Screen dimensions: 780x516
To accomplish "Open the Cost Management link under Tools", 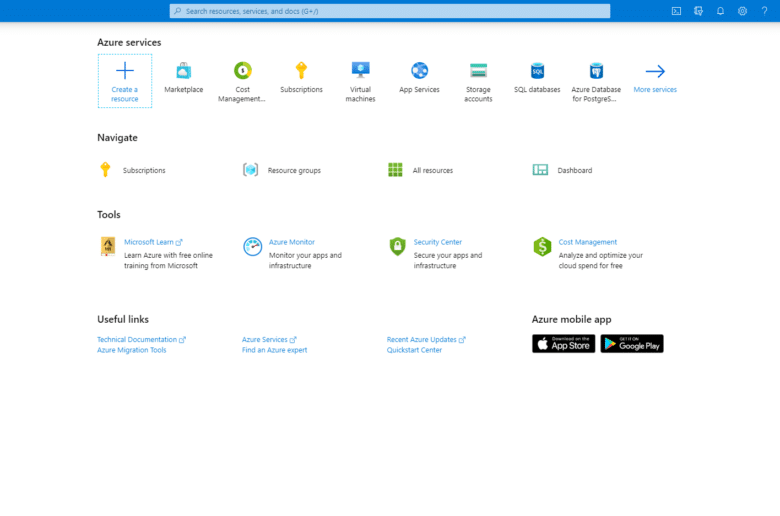I will point(587,242).
